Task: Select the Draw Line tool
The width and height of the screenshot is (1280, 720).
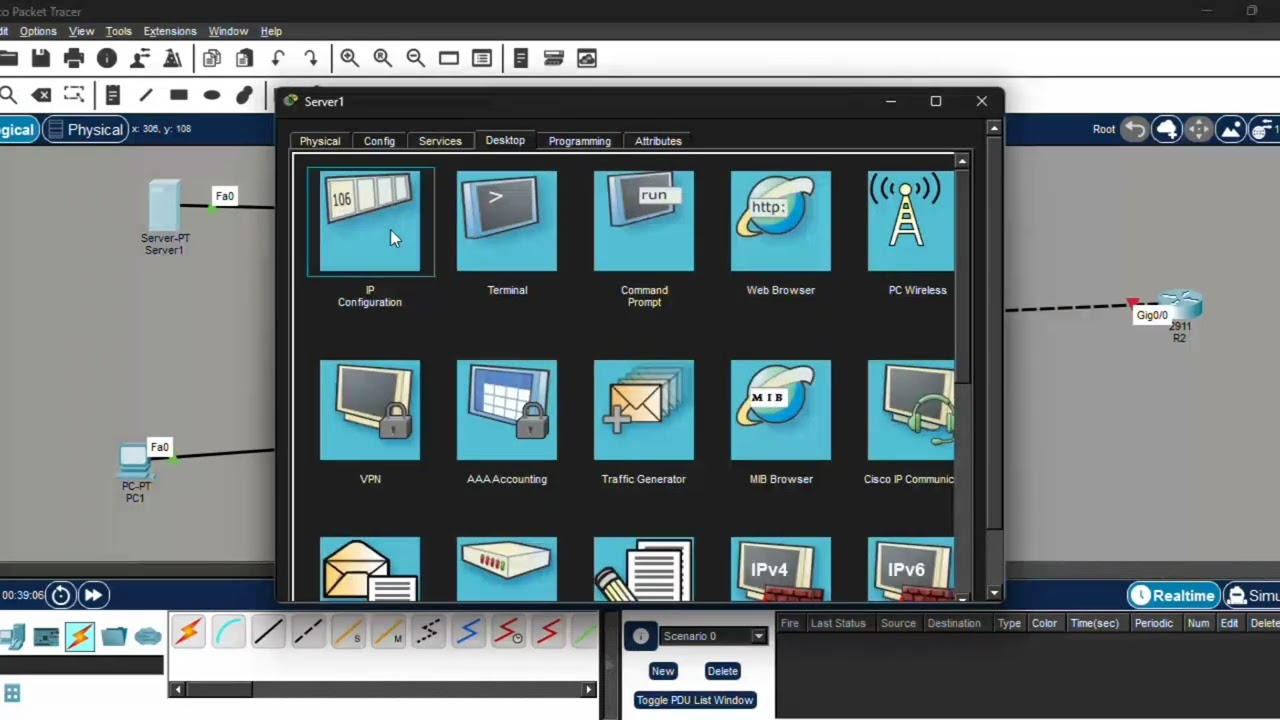Action: tap(146, 95)
